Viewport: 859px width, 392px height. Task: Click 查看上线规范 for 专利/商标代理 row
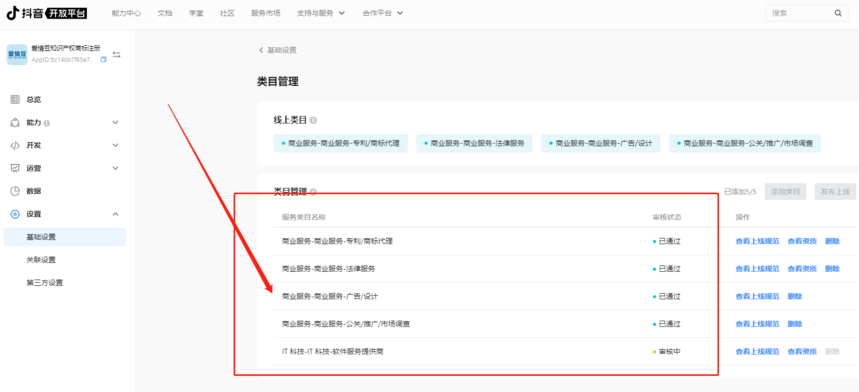[x=757, y=241]
